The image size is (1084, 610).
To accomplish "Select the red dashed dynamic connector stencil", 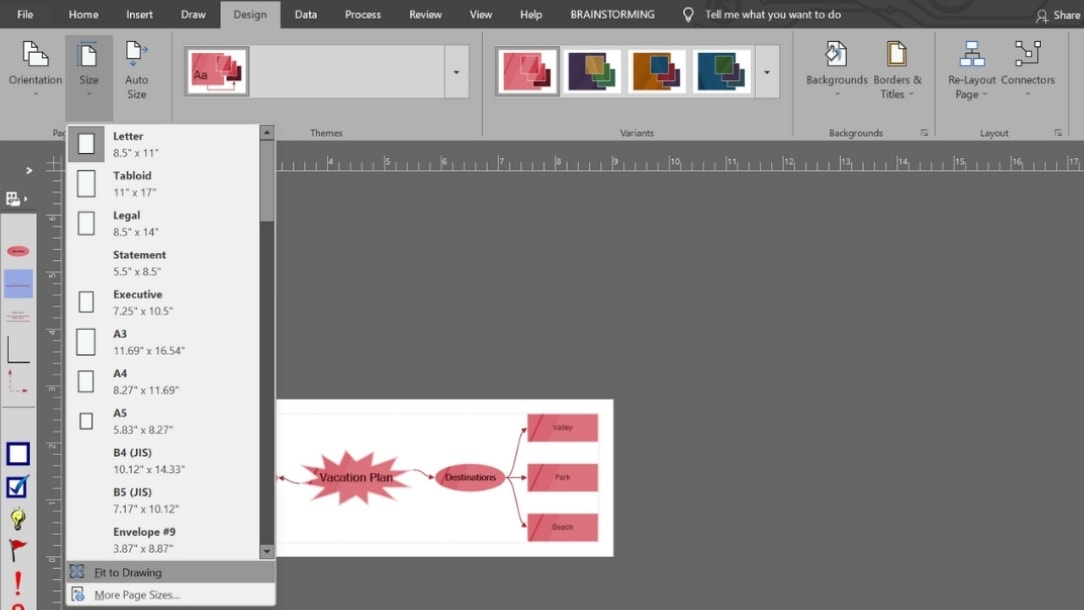I will pos(18,382).
